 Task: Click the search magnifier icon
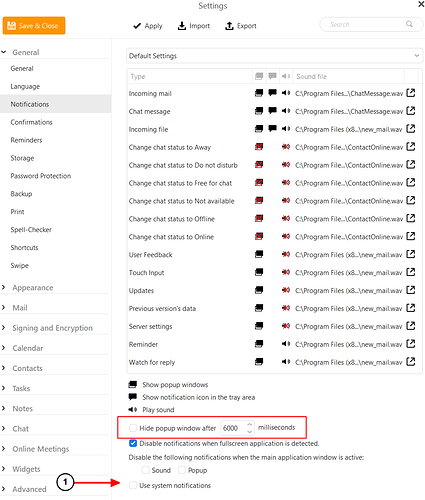tap(409, 24)
